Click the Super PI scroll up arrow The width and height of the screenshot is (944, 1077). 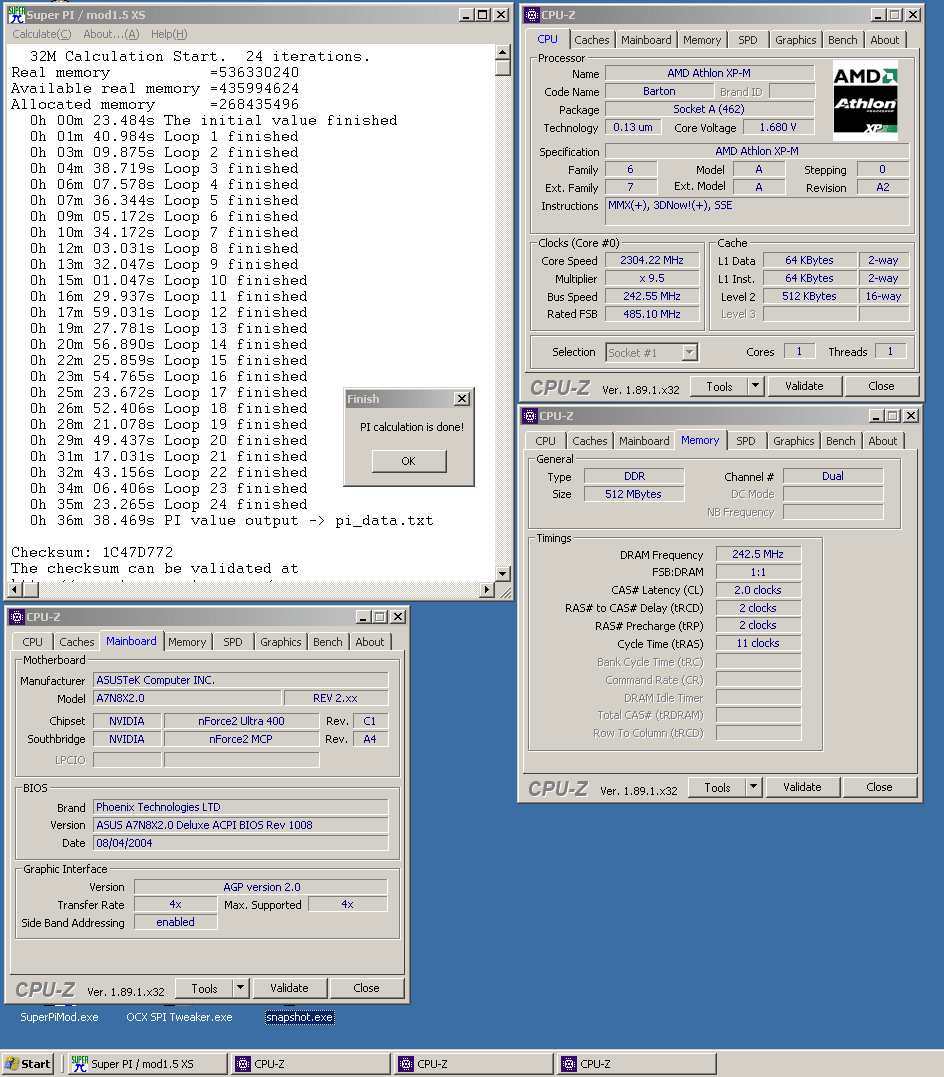(x=503, y=52)
